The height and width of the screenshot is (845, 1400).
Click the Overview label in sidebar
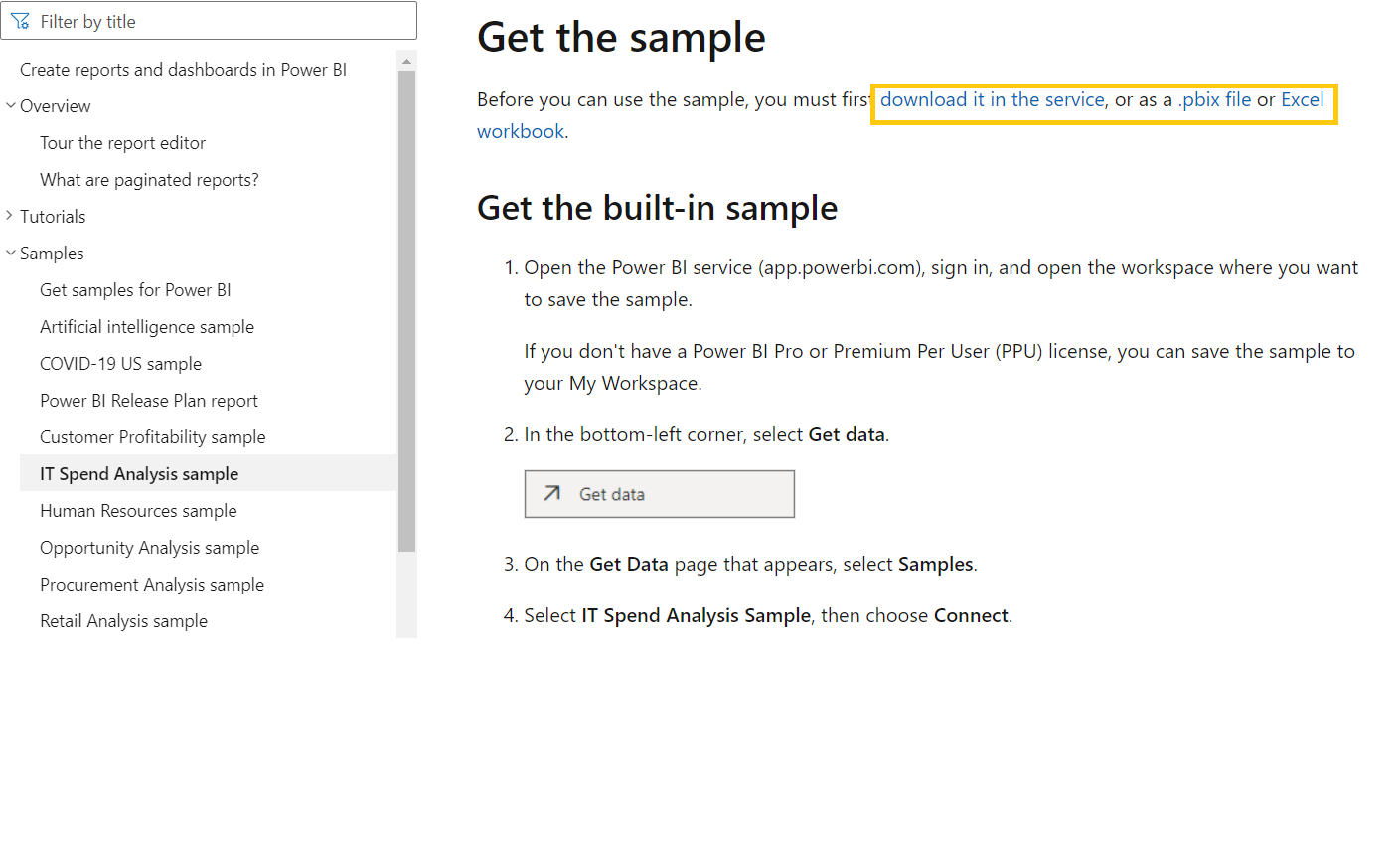click(x=55, y=106)
